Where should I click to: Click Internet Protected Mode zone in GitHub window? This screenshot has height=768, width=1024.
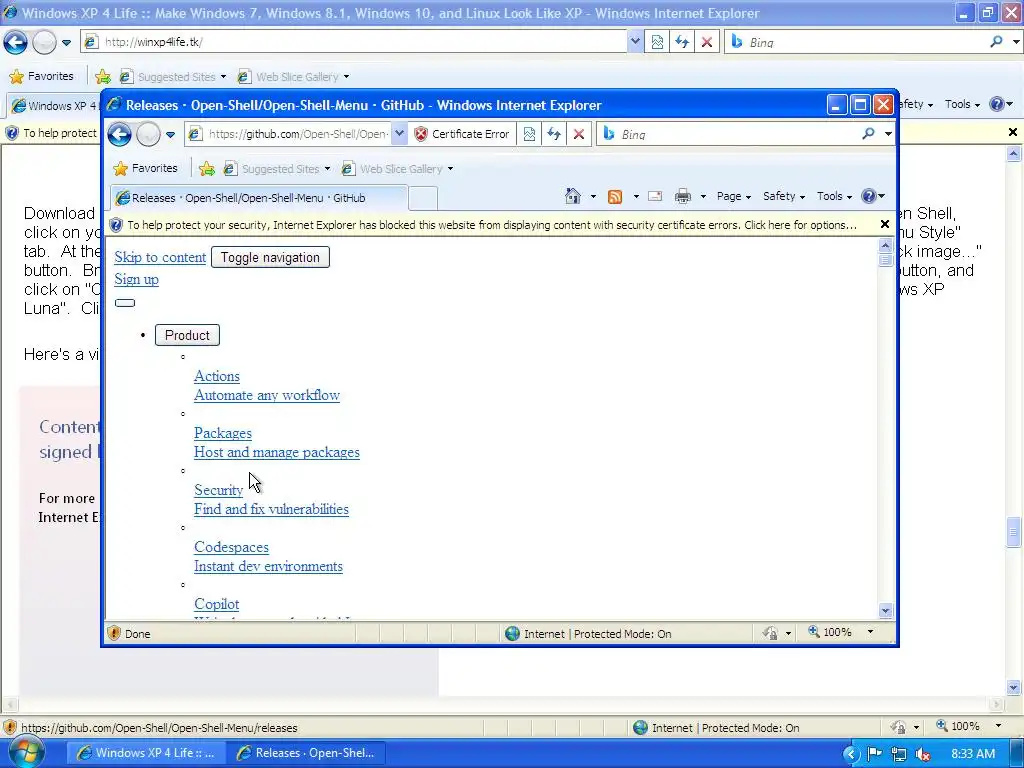[588, 633]
